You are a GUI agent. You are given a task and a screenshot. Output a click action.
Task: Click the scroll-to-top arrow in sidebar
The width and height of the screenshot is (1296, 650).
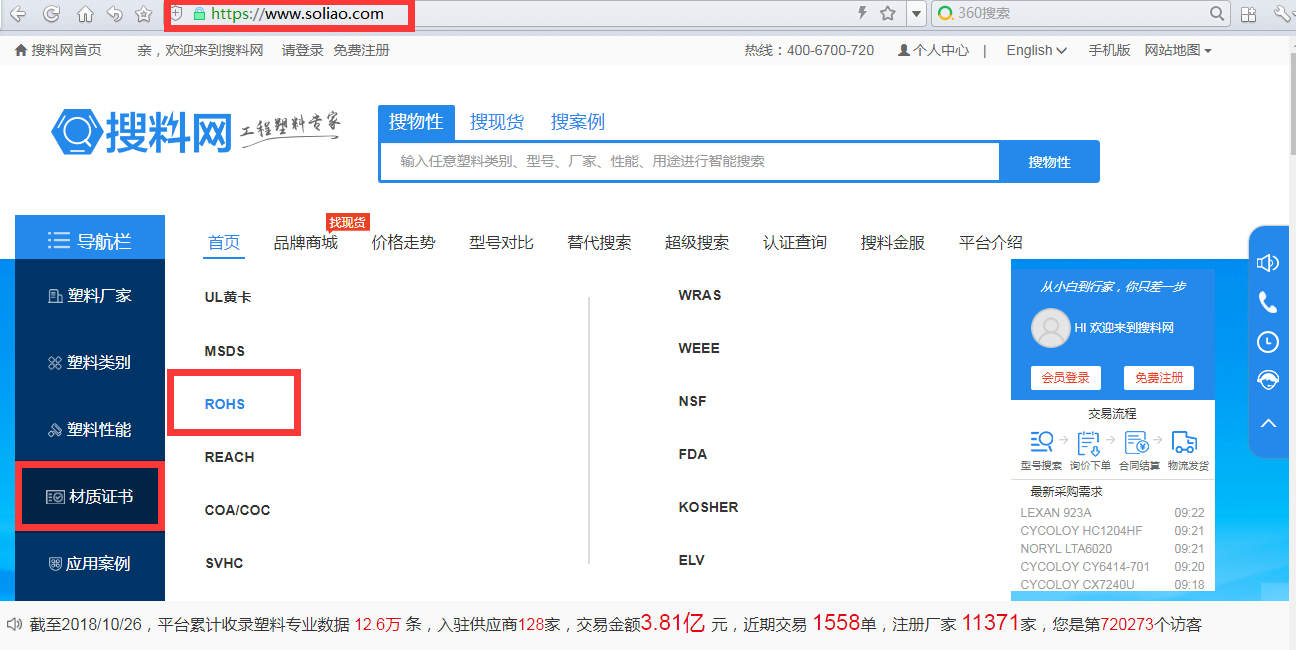[x=1268, y=423]
